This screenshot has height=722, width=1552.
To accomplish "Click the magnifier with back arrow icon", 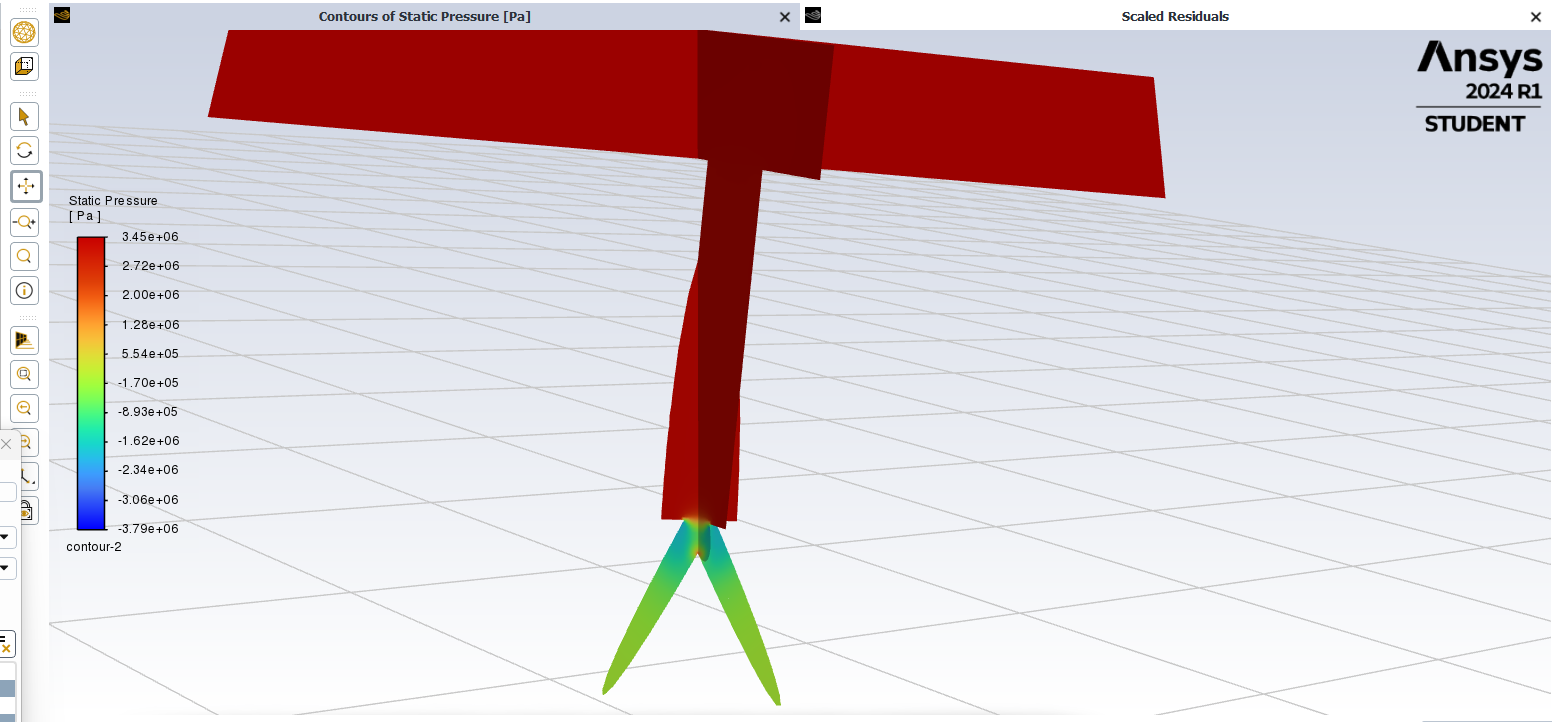I will pos(25,408).
